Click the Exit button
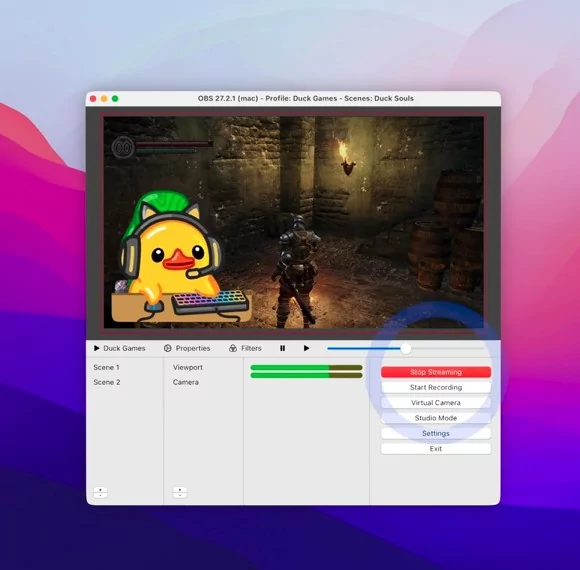580x570 pixels. (x=436, y=449)
